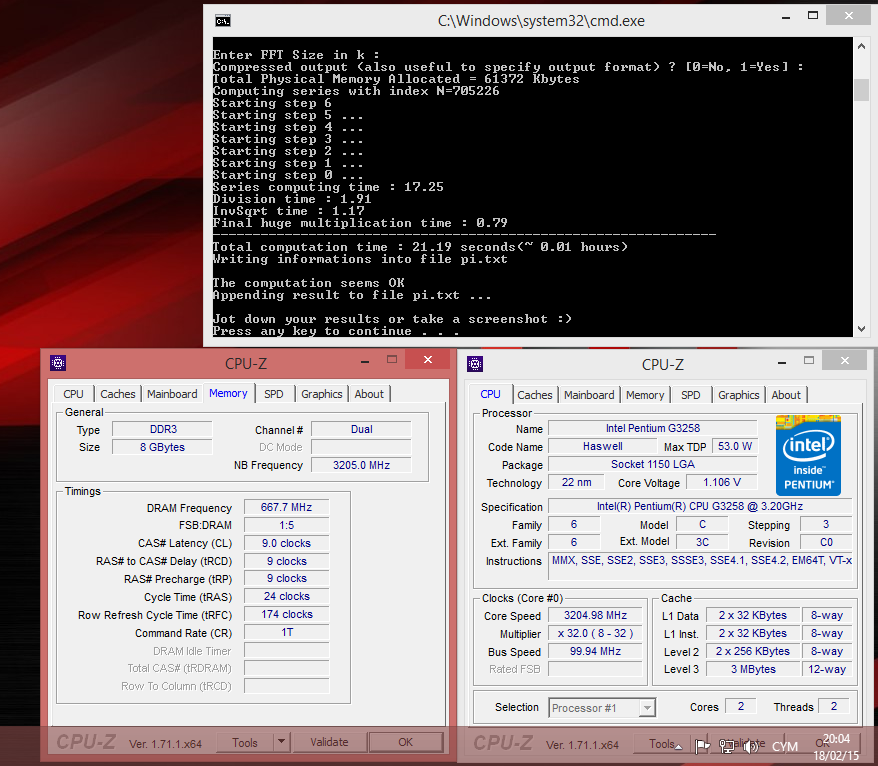Close the cmd.exe window
The image size is (878, 766).
pos(849,16)
